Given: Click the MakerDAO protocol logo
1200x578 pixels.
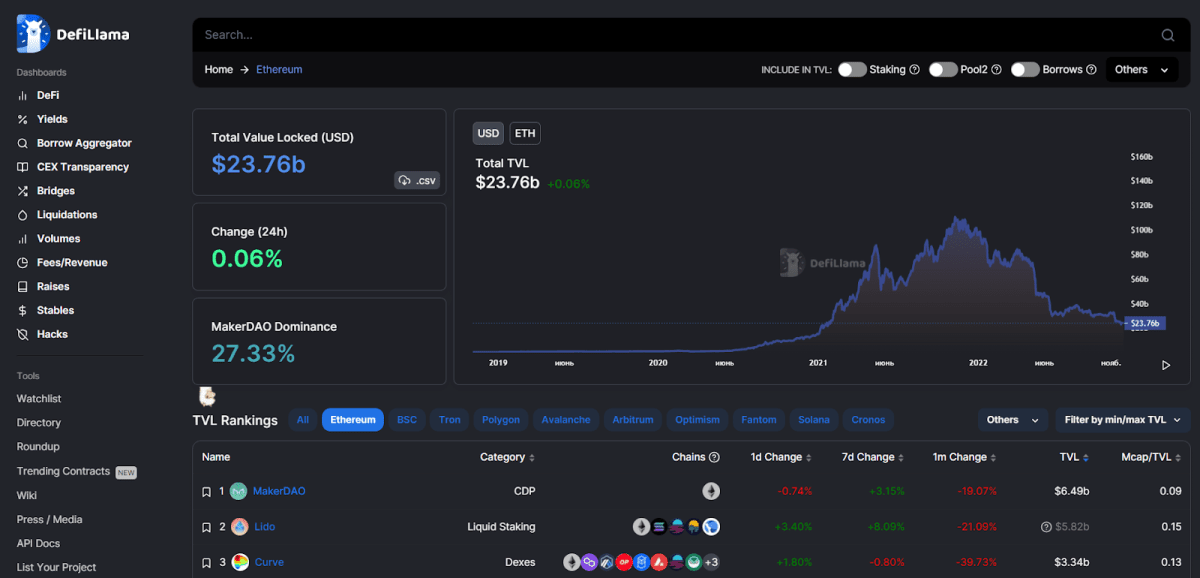Looking at the screenshot, I should (239, 492).
